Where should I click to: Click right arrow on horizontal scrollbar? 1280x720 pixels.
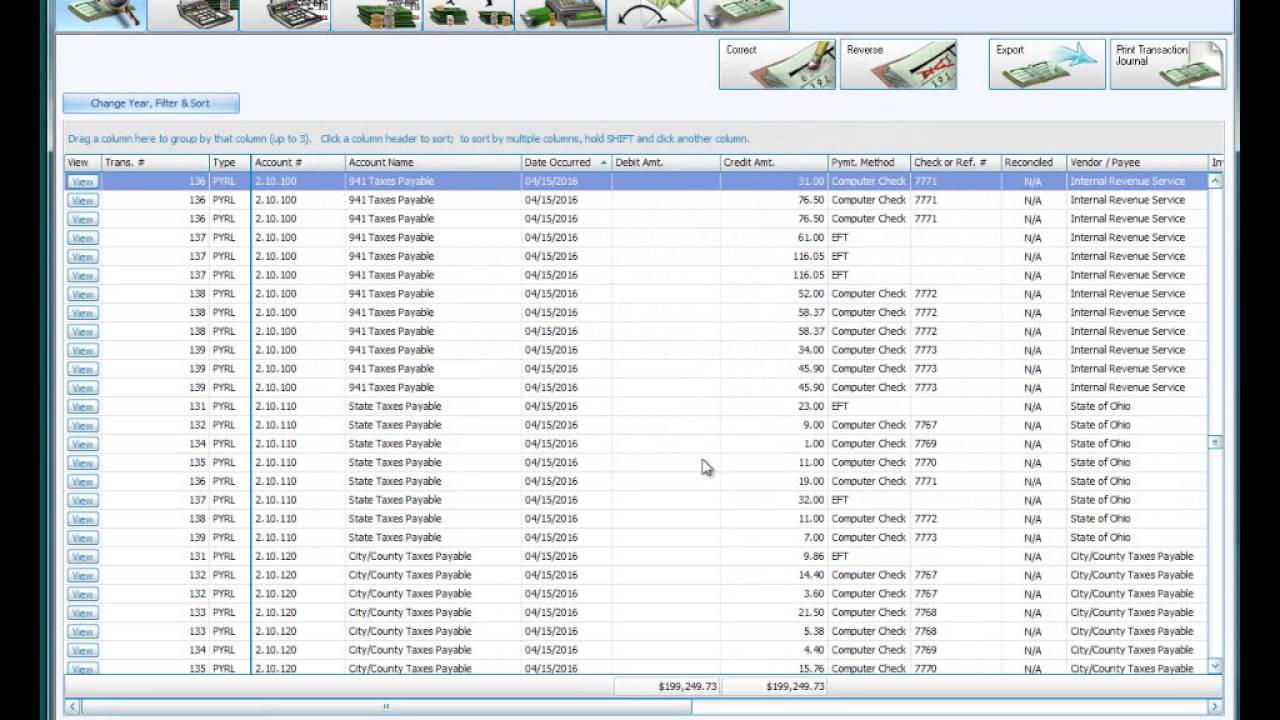1215,706
